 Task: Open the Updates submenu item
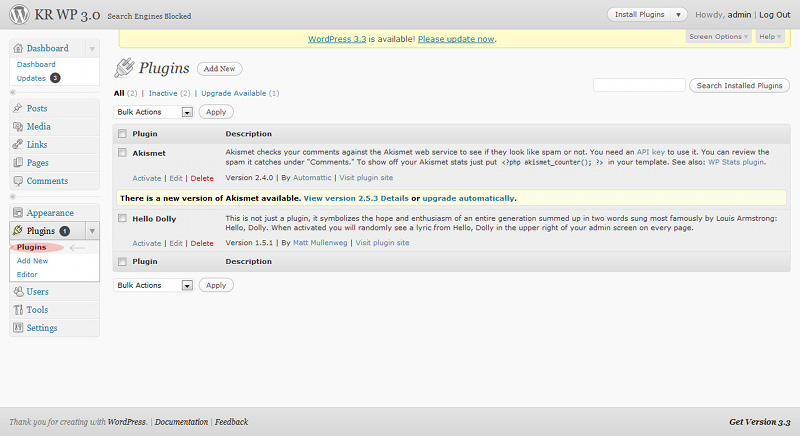[x=31, y=78]
